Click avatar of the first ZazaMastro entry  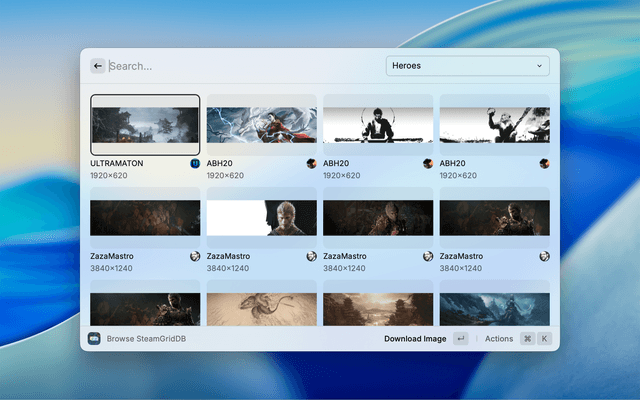click(x=194, y=256)
